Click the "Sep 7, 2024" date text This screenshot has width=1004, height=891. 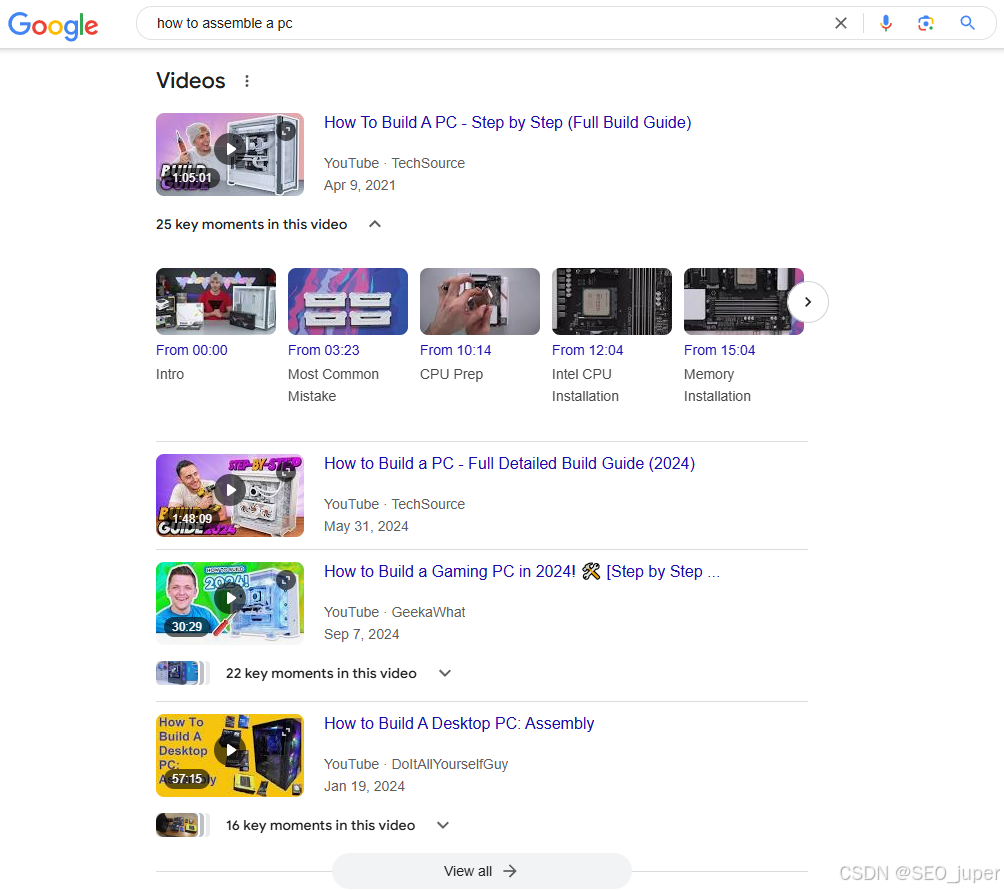point(362,634)
